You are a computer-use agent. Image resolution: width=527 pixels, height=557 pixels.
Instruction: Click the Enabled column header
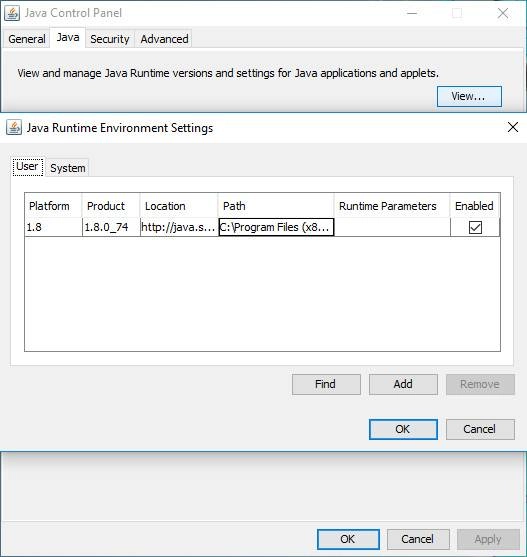pyautogui.click(x=475, y=206)
